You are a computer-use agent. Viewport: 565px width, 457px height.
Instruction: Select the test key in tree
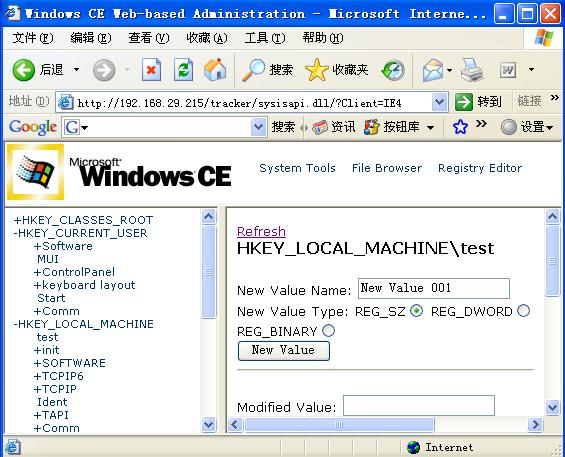click(x=48, y=337)
